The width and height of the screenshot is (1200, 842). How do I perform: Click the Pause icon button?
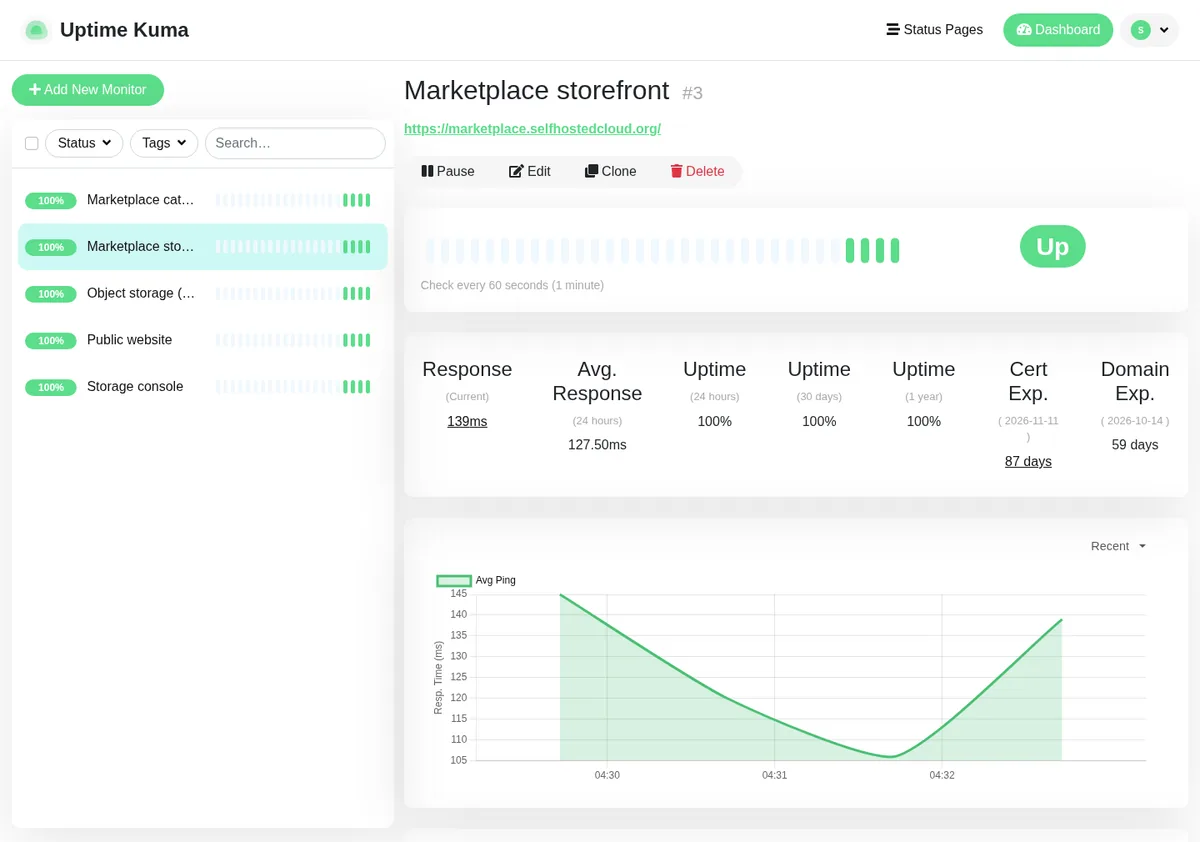pos(427,171)
